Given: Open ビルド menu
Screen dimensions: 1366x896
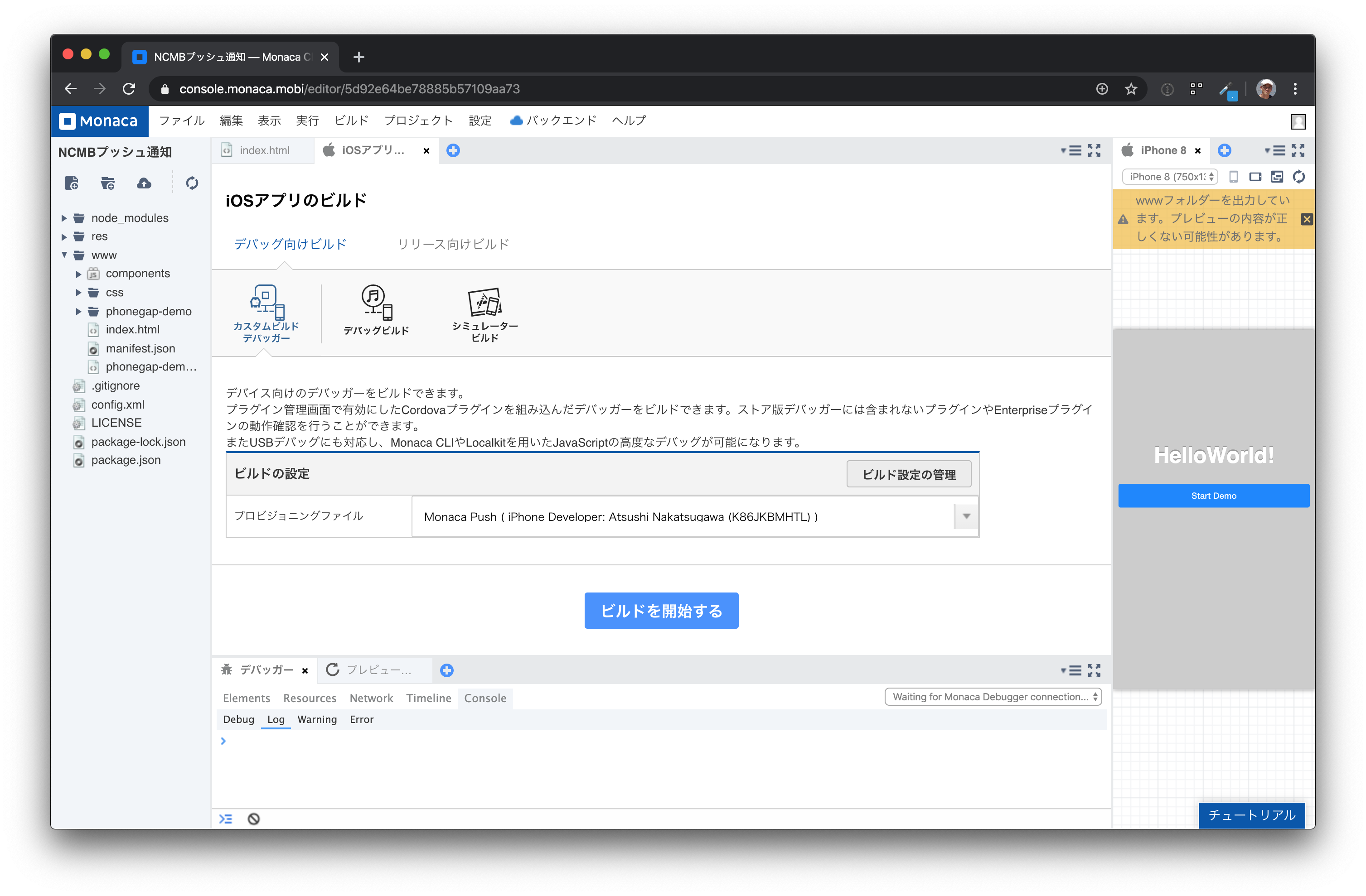Looking at the screenshot, I should pyautogui.click(x=351, y=120).
